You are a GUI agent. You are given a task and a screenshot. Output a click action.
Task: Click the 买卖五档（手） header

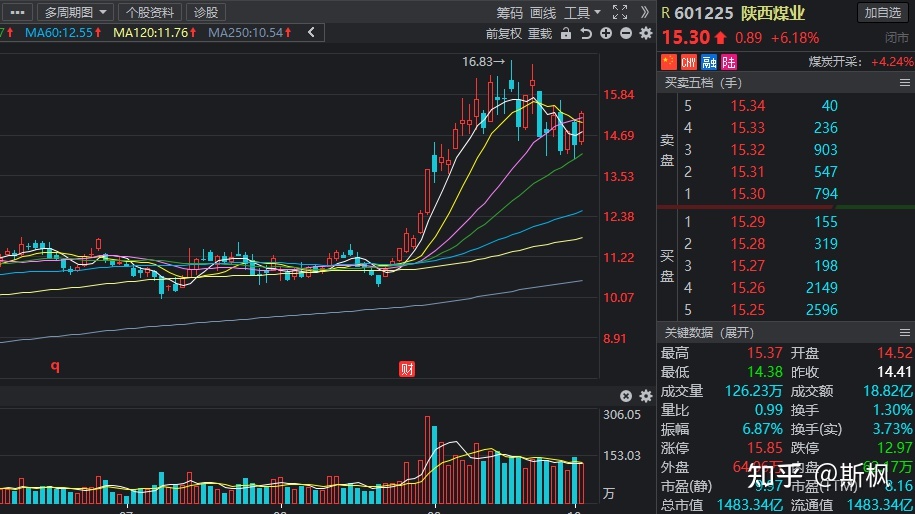click(703, 83)
